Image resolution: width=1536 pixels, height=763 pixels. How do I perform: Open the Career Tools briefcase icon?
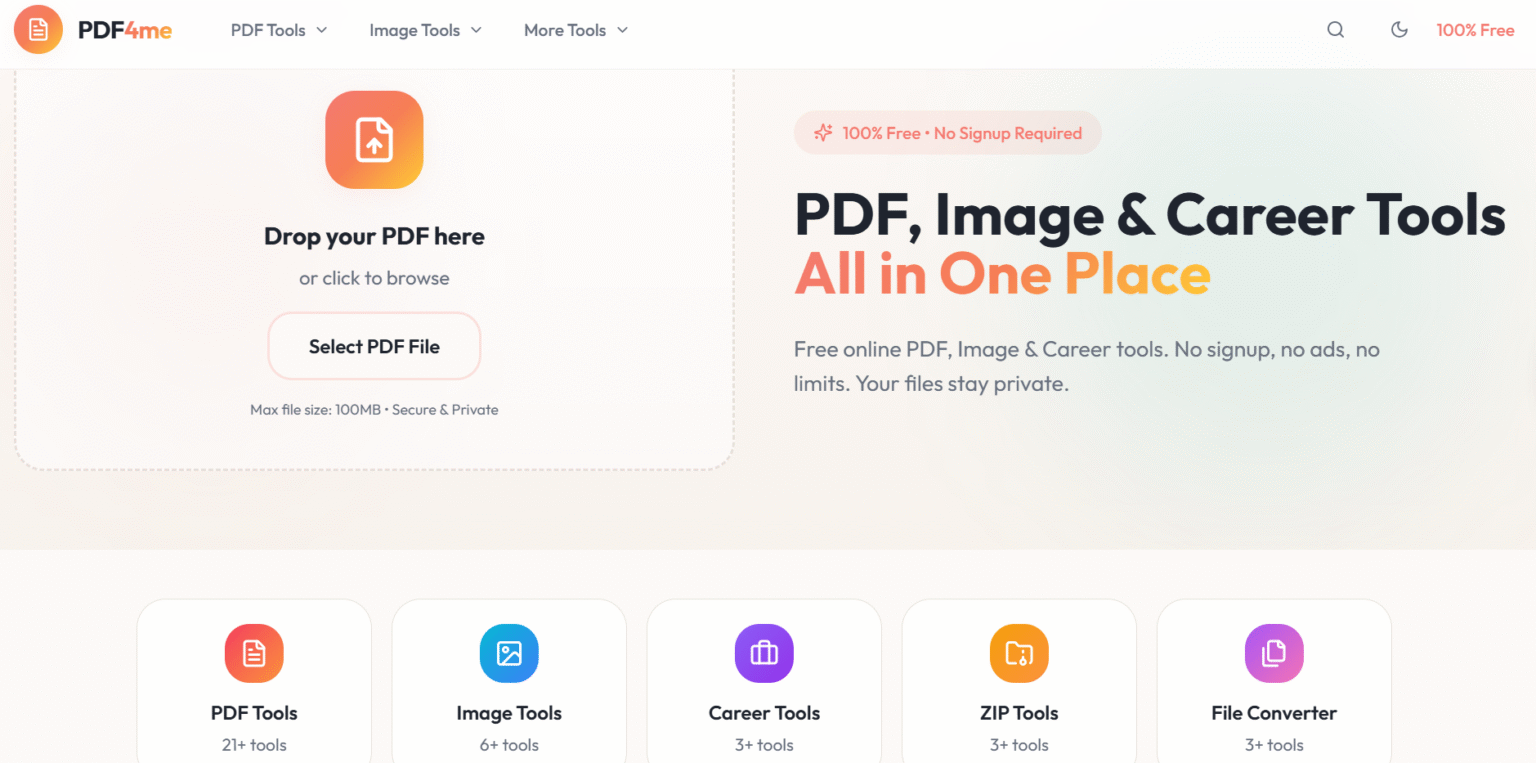click(x=763, y=653)
